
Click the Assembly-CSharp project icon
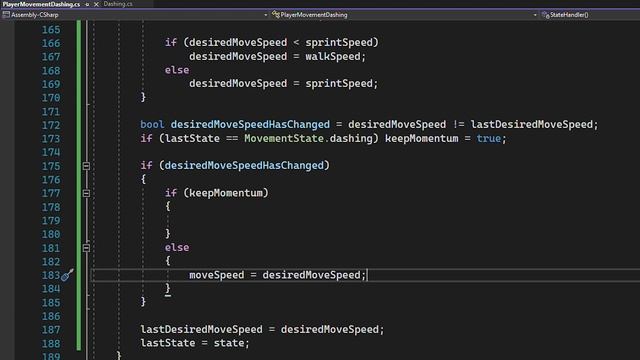(6, 15)
